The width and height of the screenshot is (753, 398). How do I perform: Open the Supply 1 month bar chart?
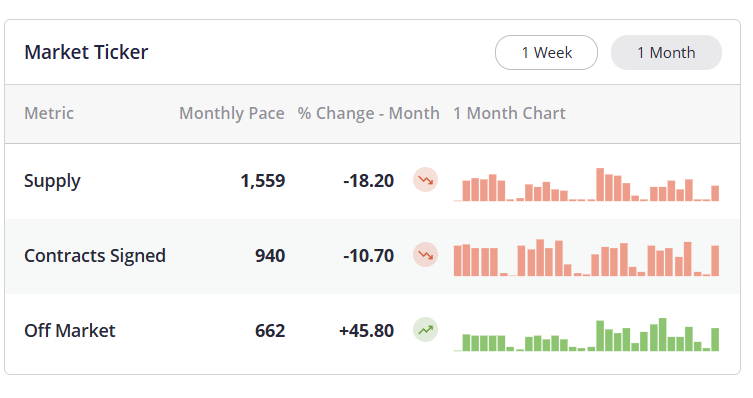point(586,184)
